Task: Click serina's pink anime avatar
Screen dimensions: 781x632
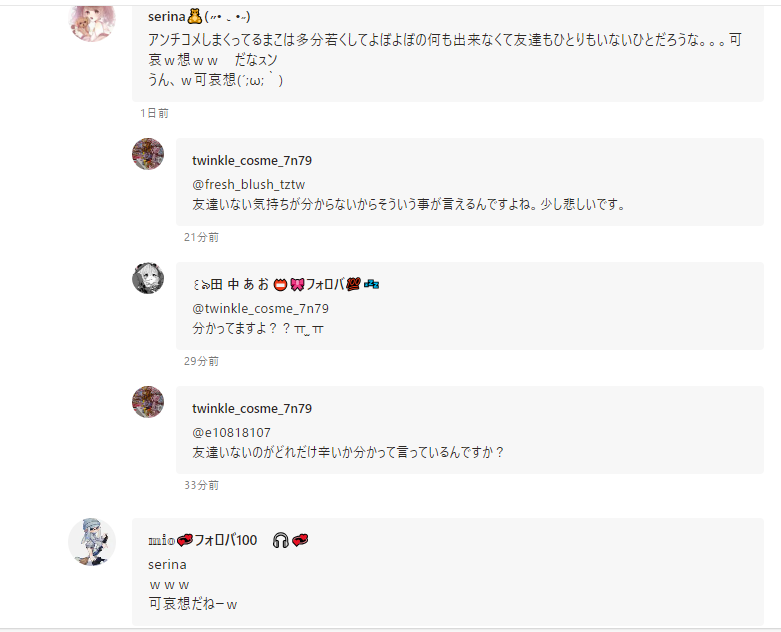Action: [92, 21]
